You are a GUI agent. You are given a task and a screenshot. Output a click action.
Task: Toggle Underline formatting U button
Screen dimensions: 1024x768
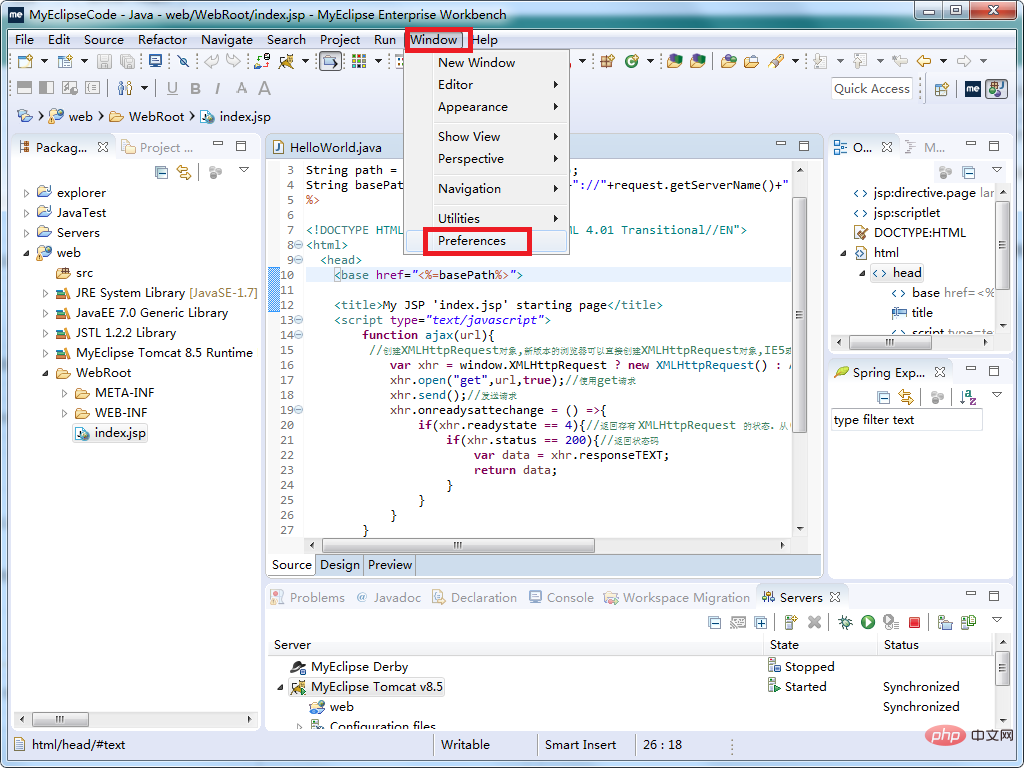coord(172,89)
